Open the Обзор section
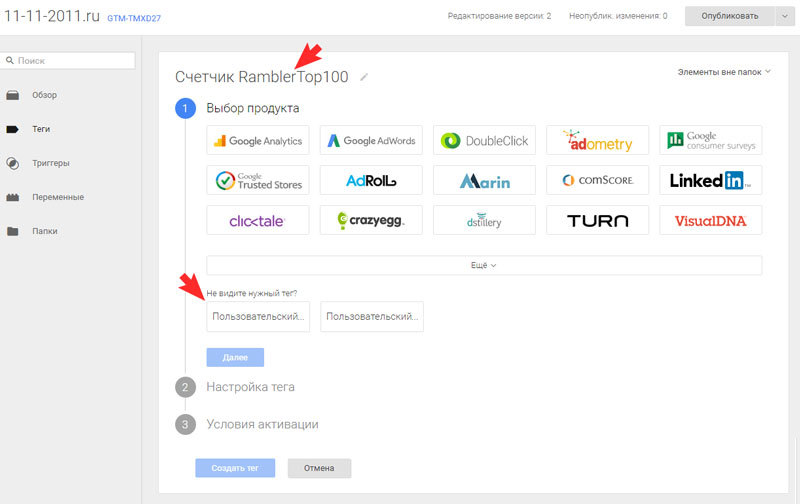The width and height of the screenshot is (800, 504). [44, 95]
